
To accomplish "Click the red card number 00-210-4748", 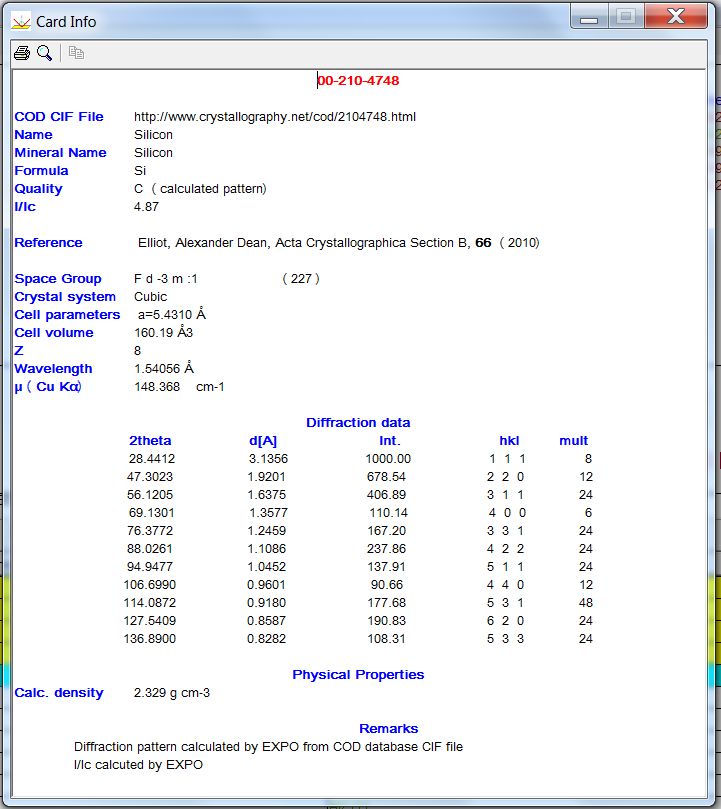I will click(x=358, y=81).
